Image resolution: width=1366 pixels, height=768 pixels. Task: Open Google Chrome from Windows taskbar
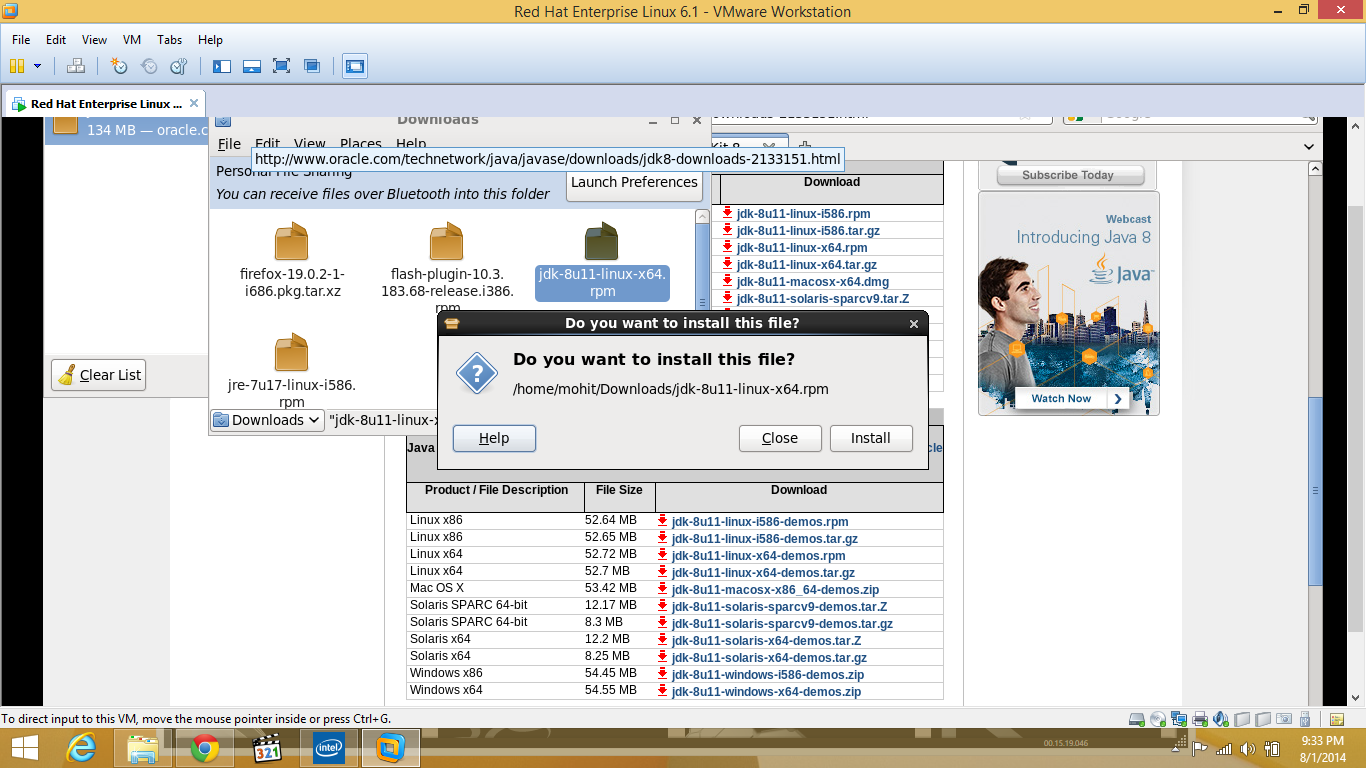205,747
